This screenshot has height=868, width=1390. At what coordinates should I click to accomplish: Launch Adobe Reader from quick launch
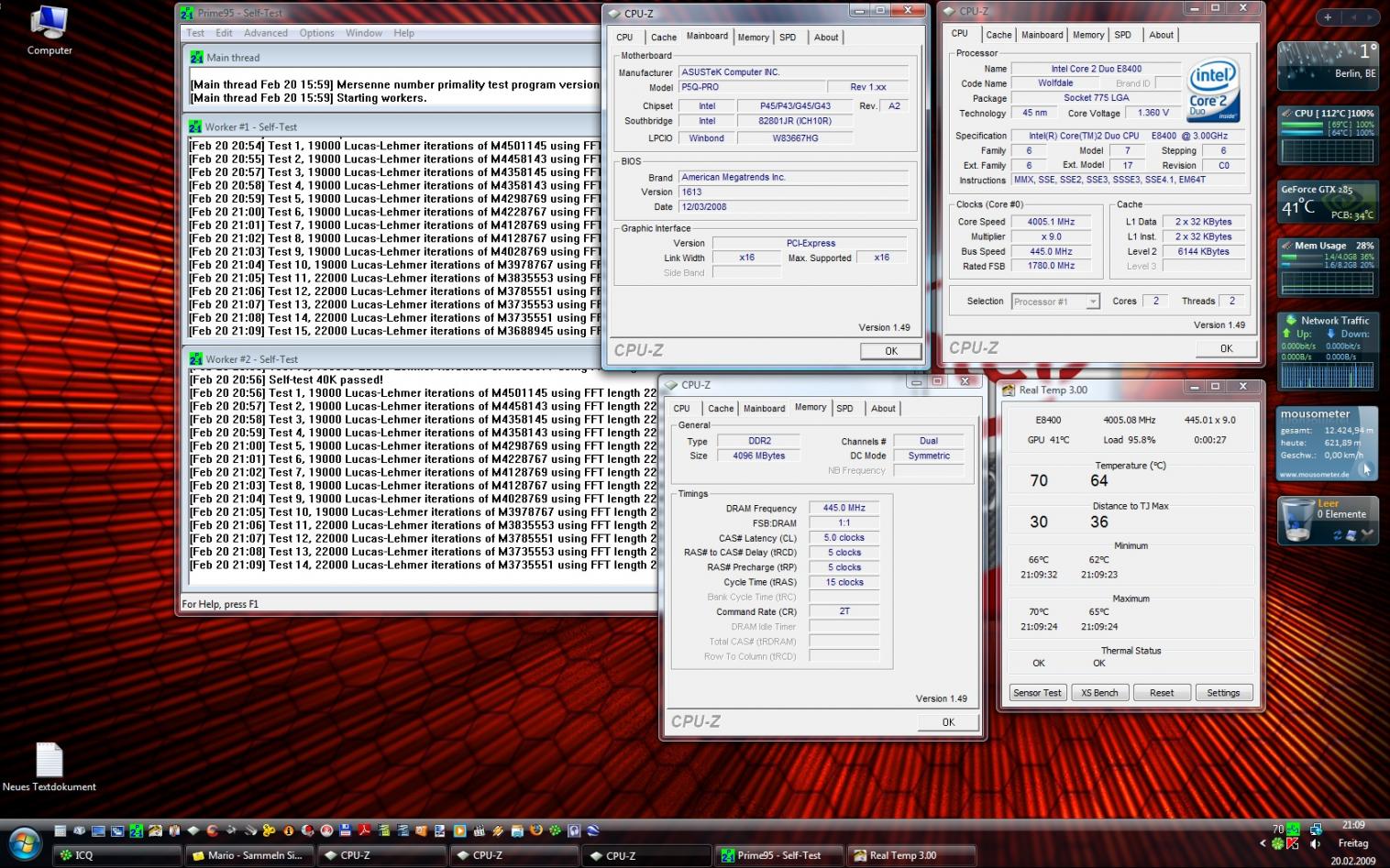click(363, 830)
